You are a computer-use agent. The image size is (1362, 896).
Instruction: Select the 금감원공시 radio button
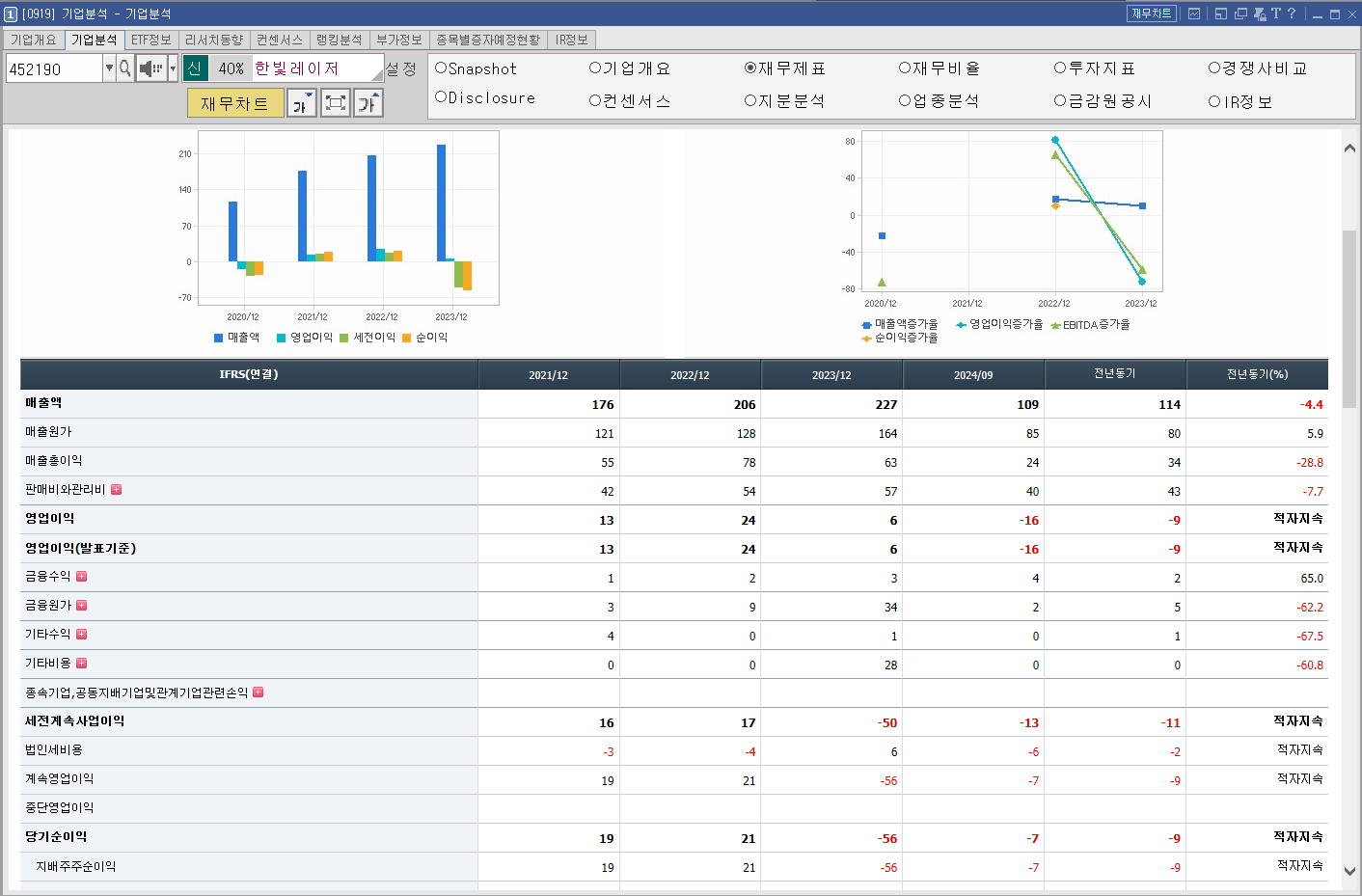[1060, 100]
